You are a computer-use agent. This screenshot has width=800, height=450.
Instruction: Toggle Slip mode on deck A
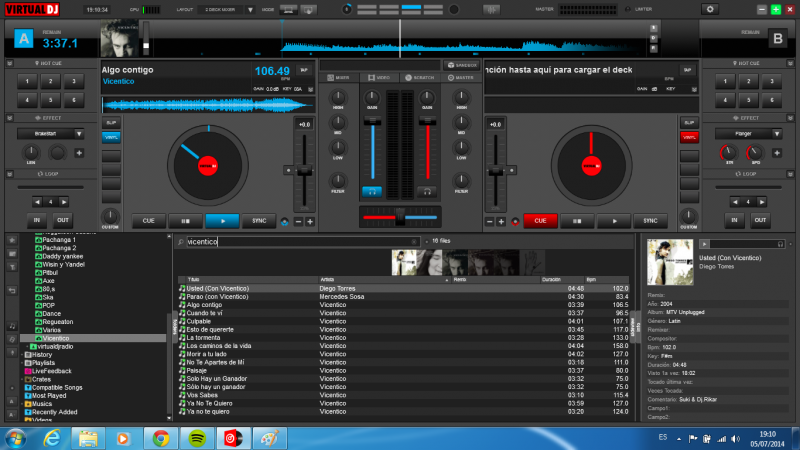(111, 122)
